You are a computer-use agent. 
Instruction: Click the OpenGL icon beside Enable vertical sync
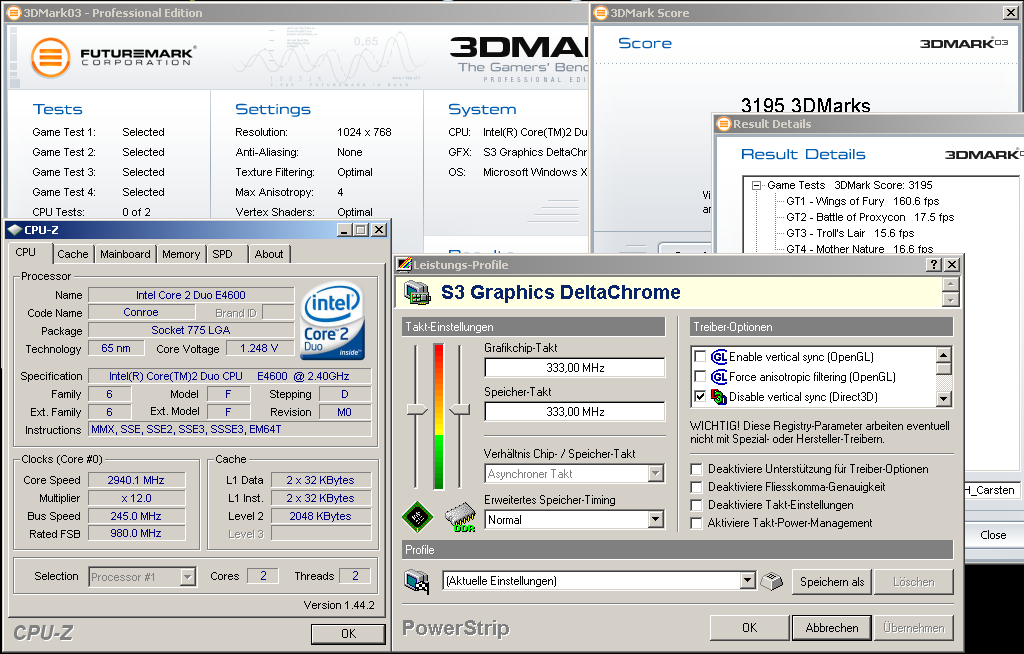click(x=719, y=357)
